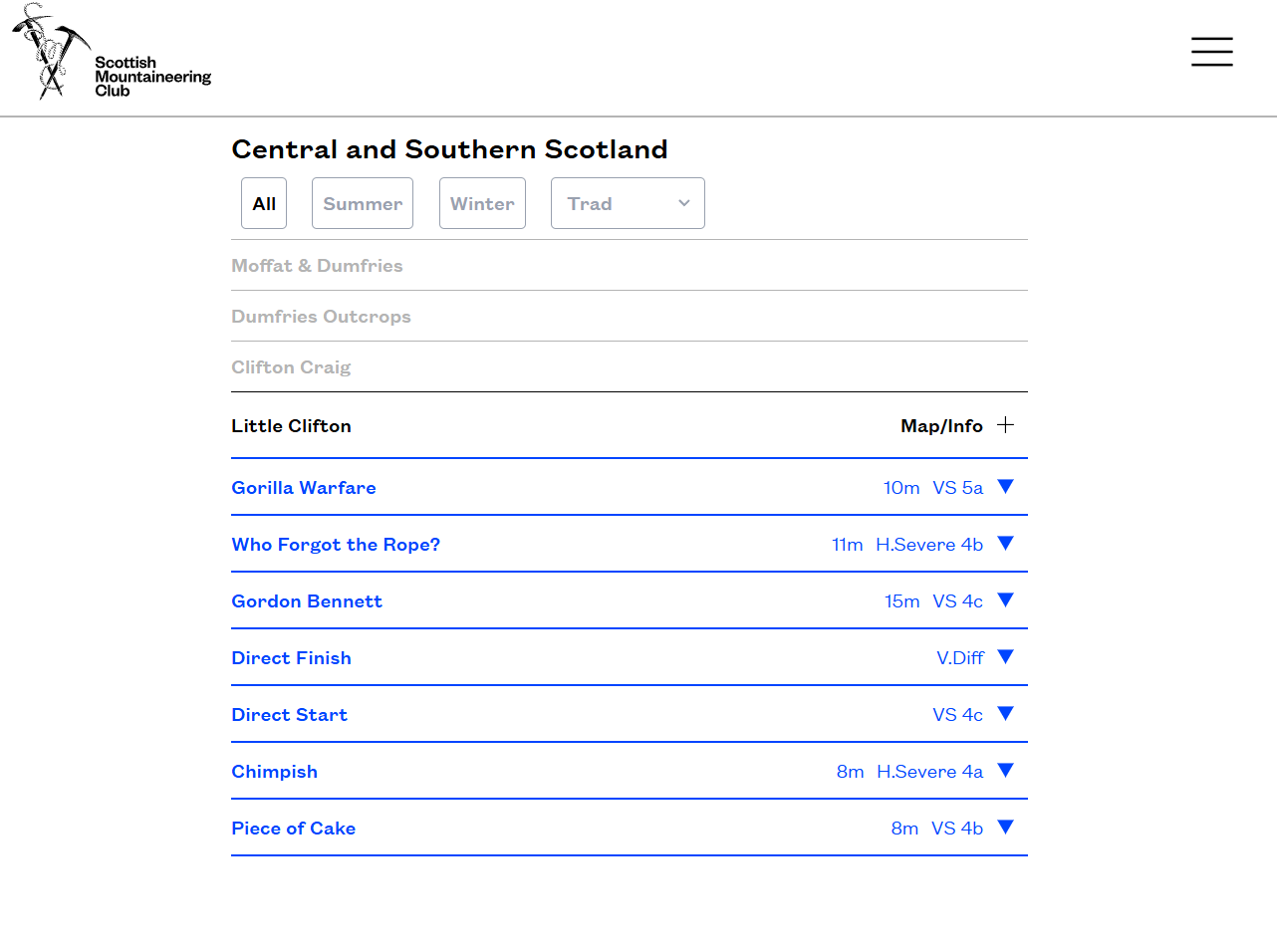Viewport: 1277px width, 952px height.
Task: Click the Little Clifton crag heading
Action: click(x=291, y=426)
